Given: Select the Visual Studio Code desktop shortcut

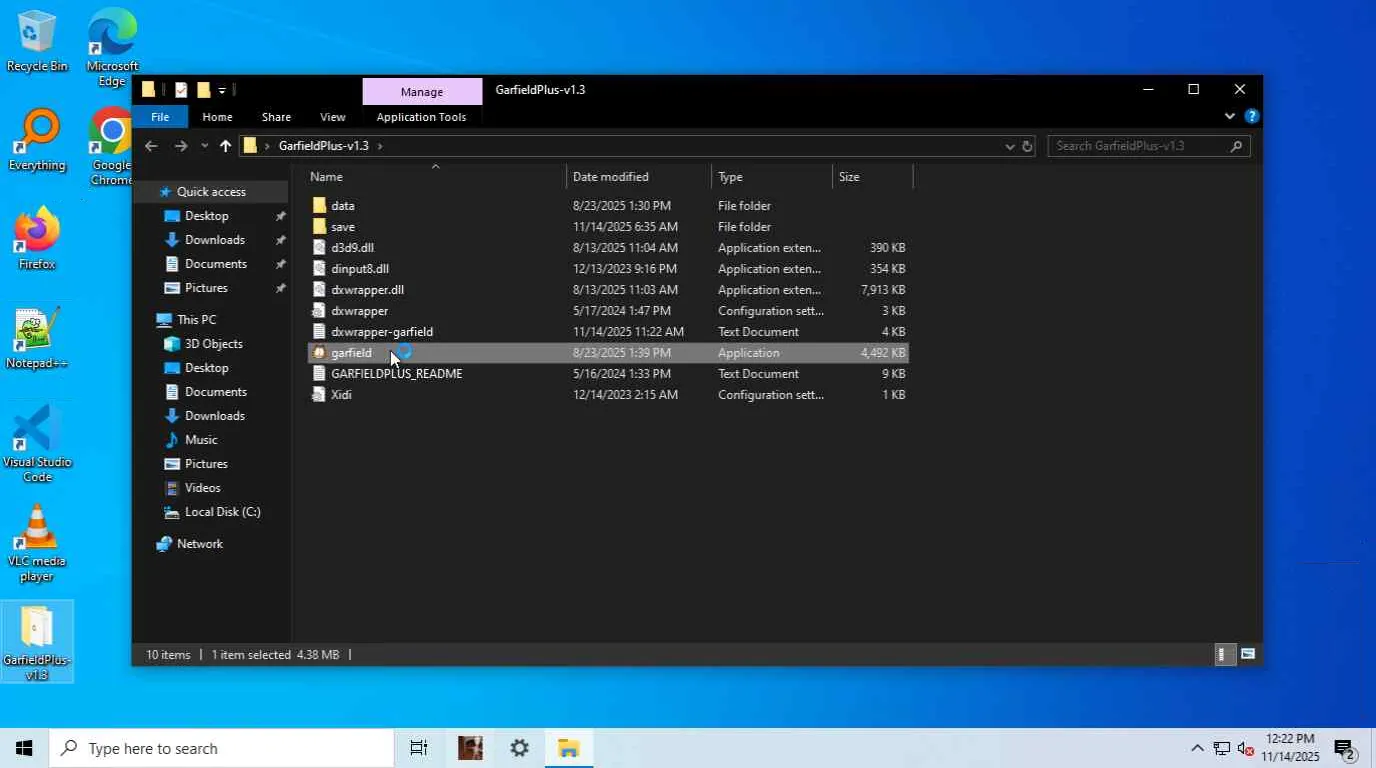Looking at the screenshot, I should coord(37,444).
